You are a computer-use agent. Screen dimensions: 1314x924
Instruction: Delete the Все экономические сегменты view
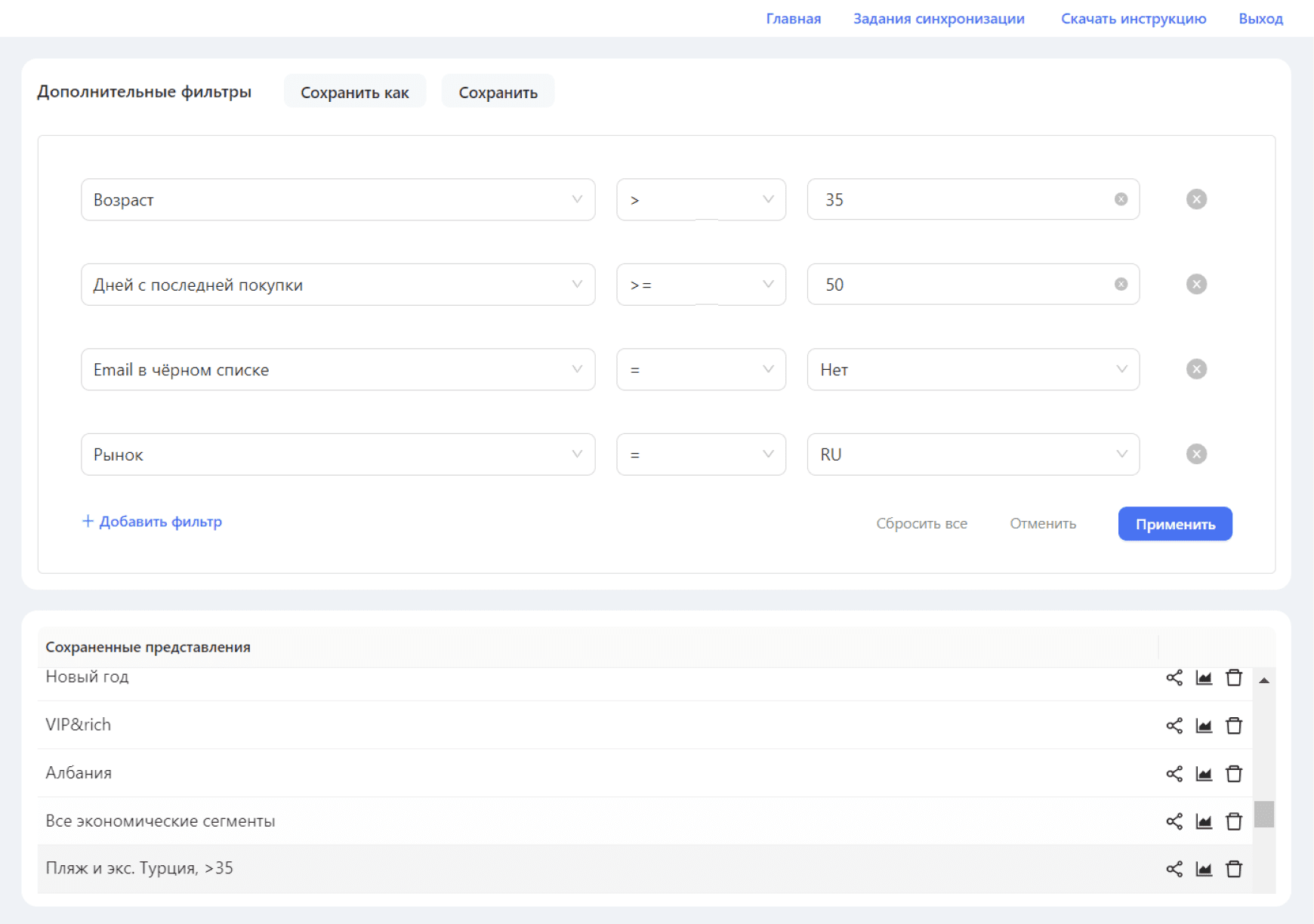[1233, 821]
